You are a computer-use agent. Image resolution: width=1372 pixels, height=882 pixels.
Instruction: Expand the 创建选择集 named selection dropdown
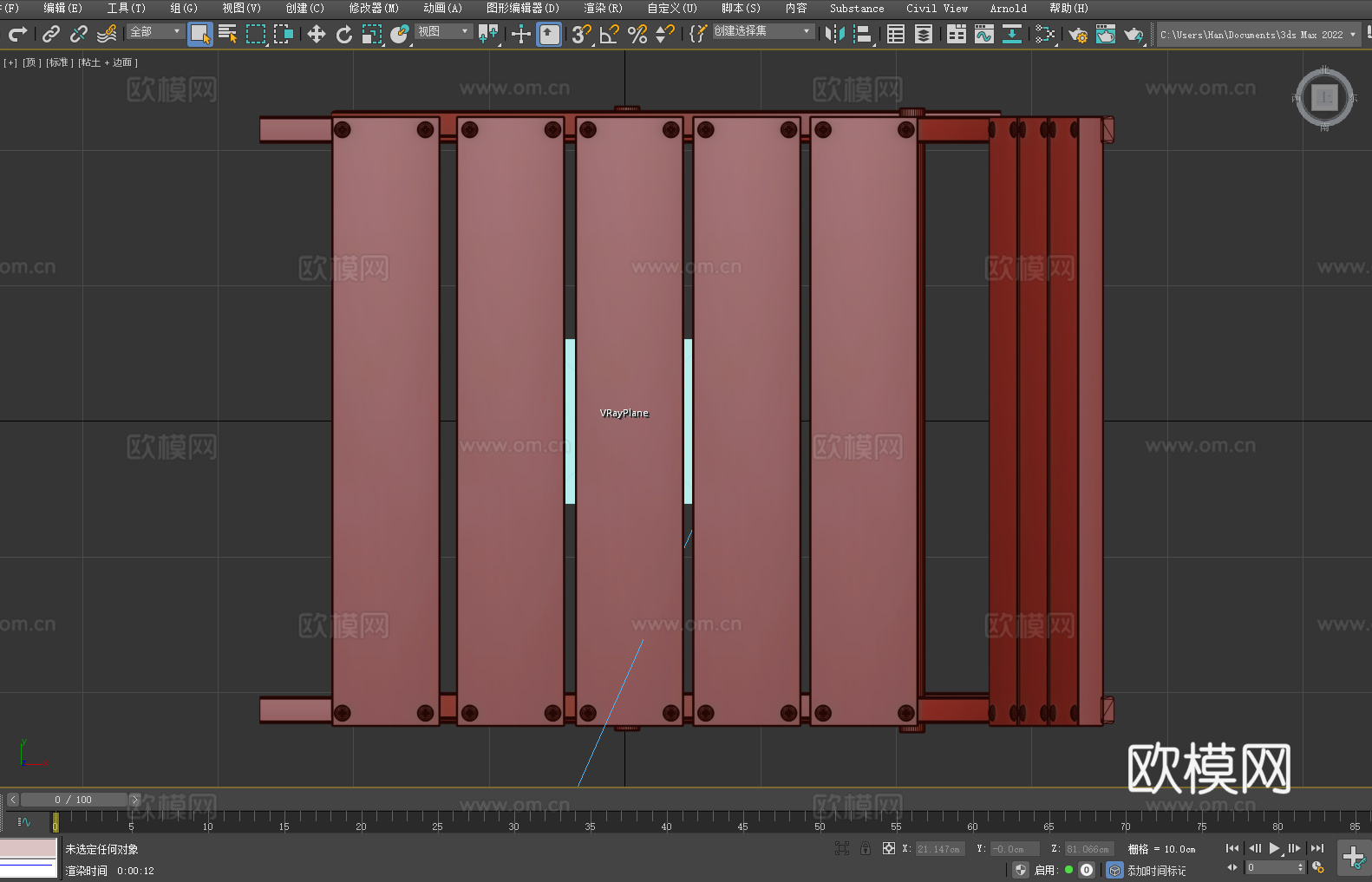(x=763, y=31)
